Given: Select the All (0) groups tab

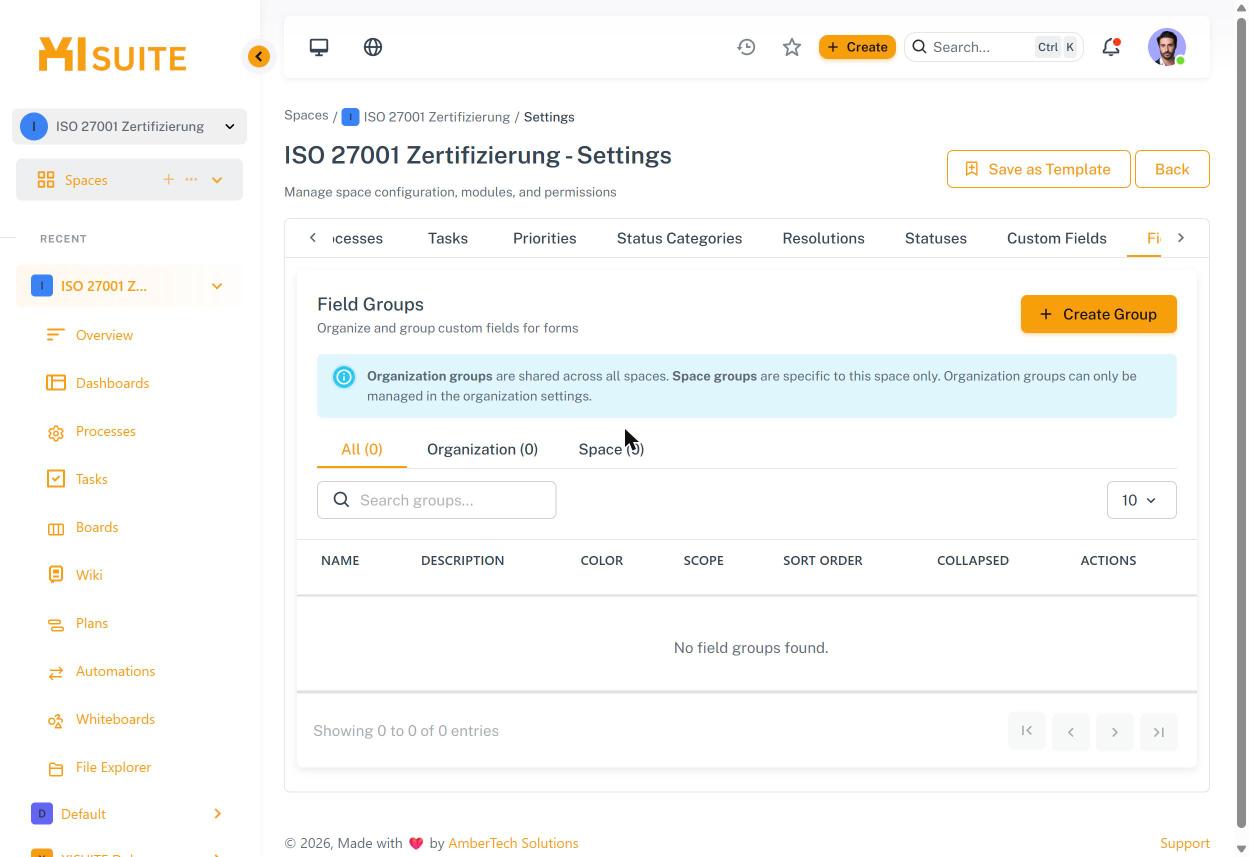Looking at the screenshot, I should [361, 449].
